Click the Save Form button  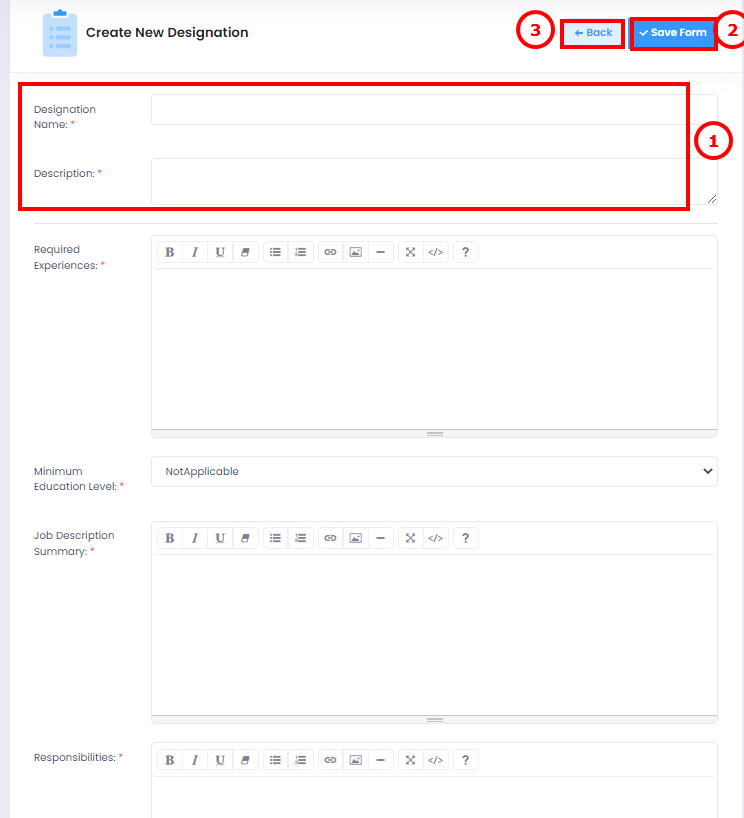673,33
